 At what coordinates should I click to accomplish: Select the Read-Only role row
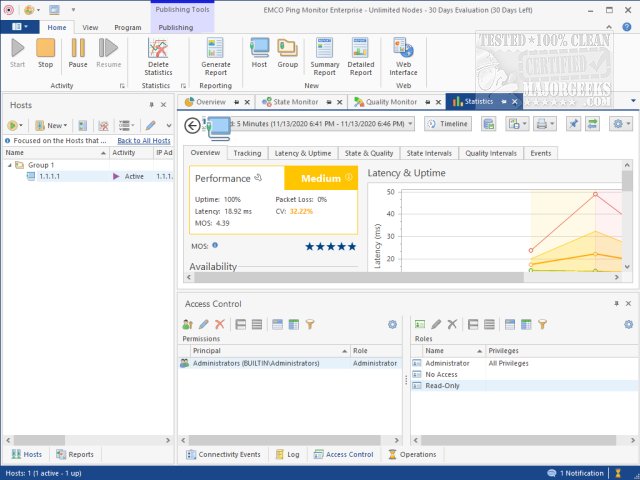[x=442, y=385]
